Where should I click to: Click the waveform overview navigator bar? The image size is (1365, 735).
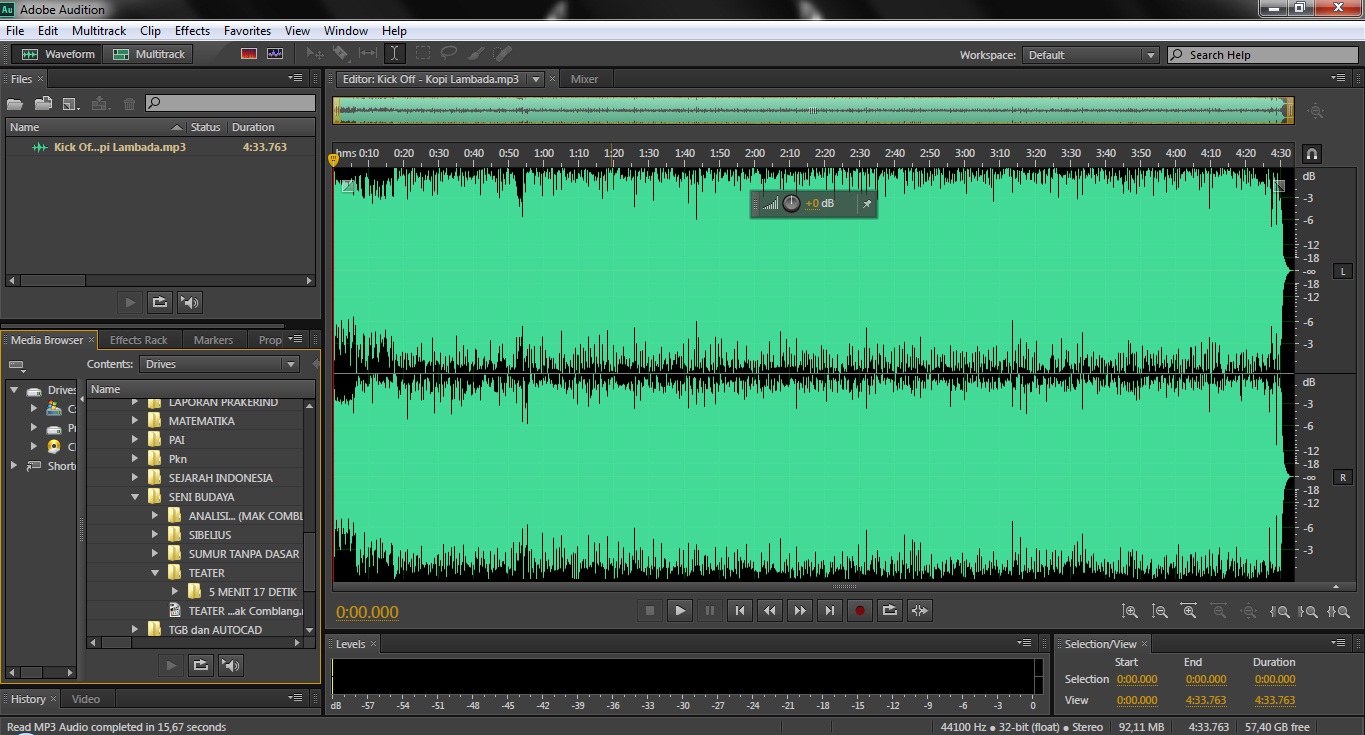tap(813, 110)
